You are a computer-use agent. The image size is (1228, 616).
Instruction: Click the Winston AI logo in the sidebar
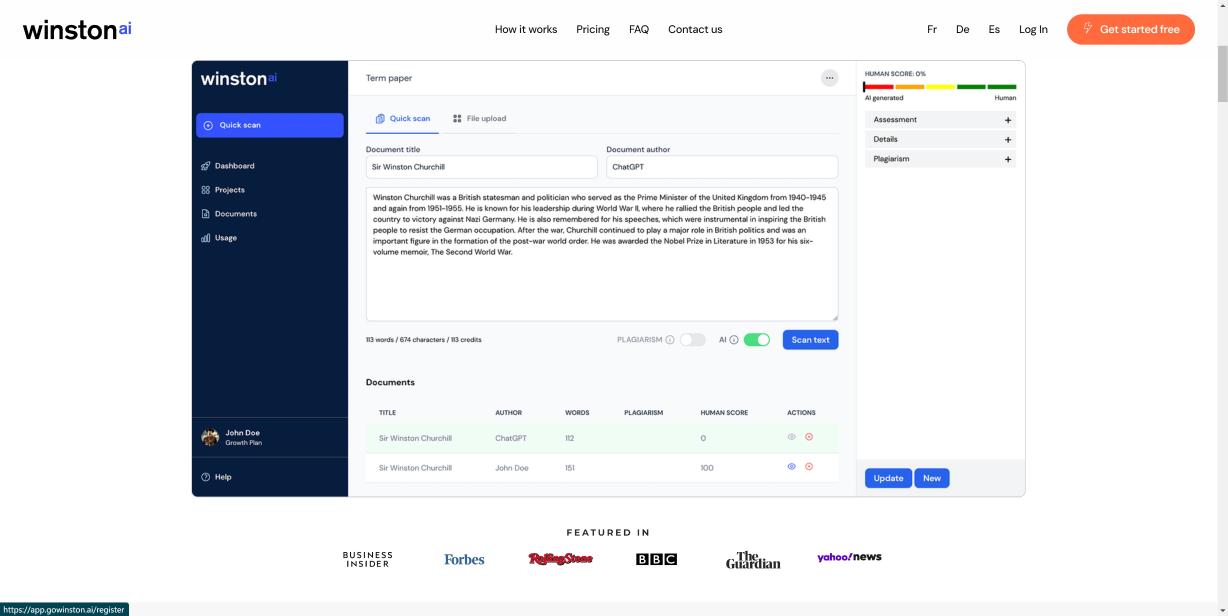pos(239,78)
